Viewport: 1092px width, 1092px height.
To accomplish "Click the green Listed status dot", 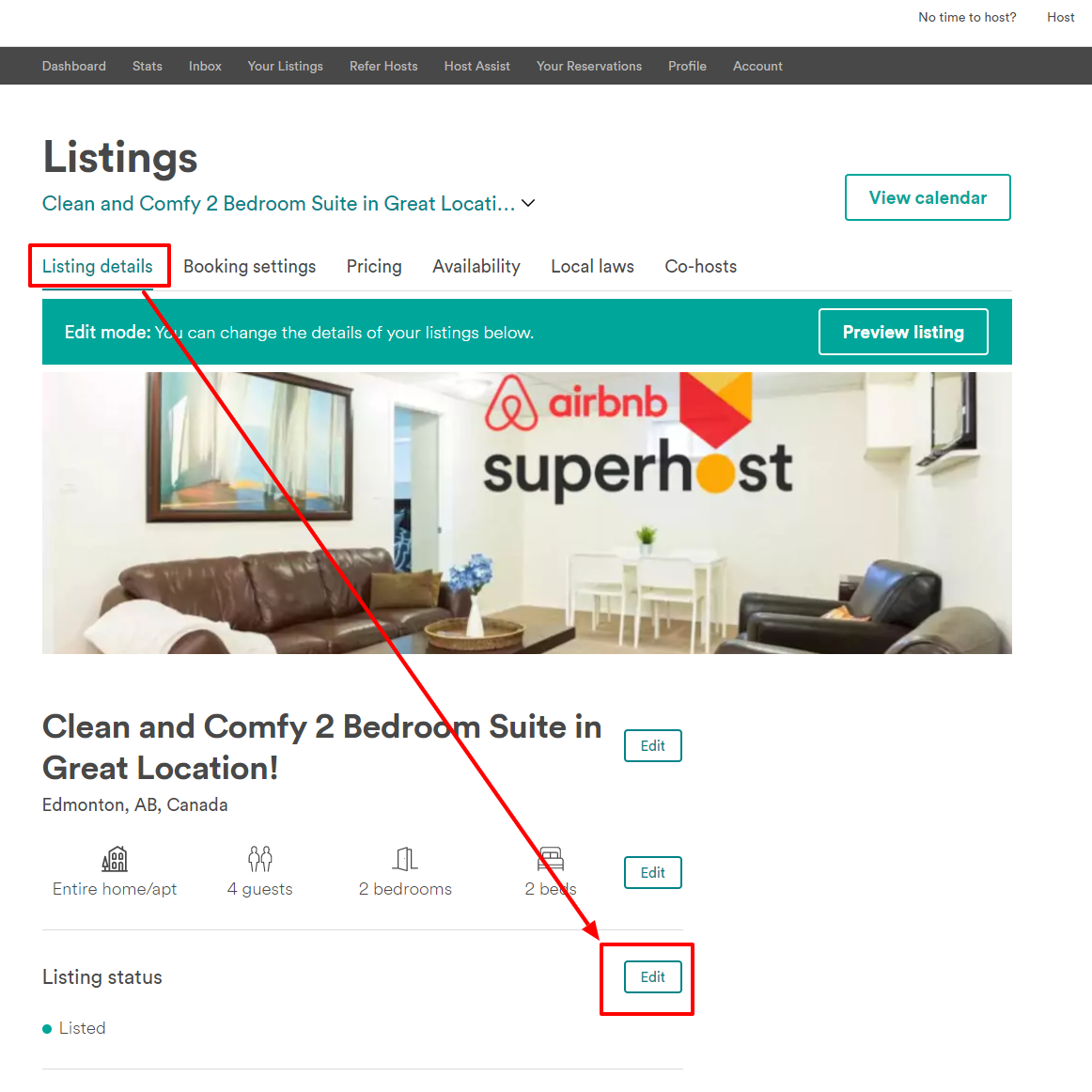I will pyautogui.click(x=47, y=1029).
